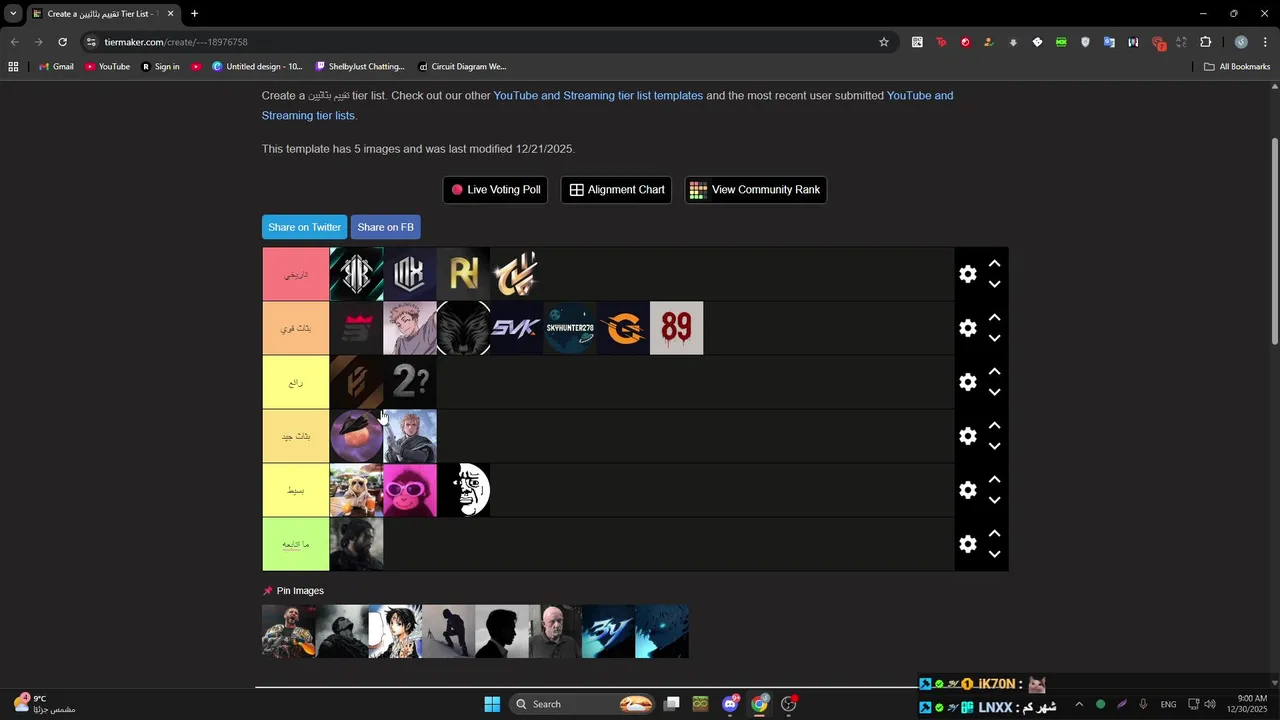Pick the blue glowing character image in unranked pool
1280x720 pixels.
coord(662,631)
